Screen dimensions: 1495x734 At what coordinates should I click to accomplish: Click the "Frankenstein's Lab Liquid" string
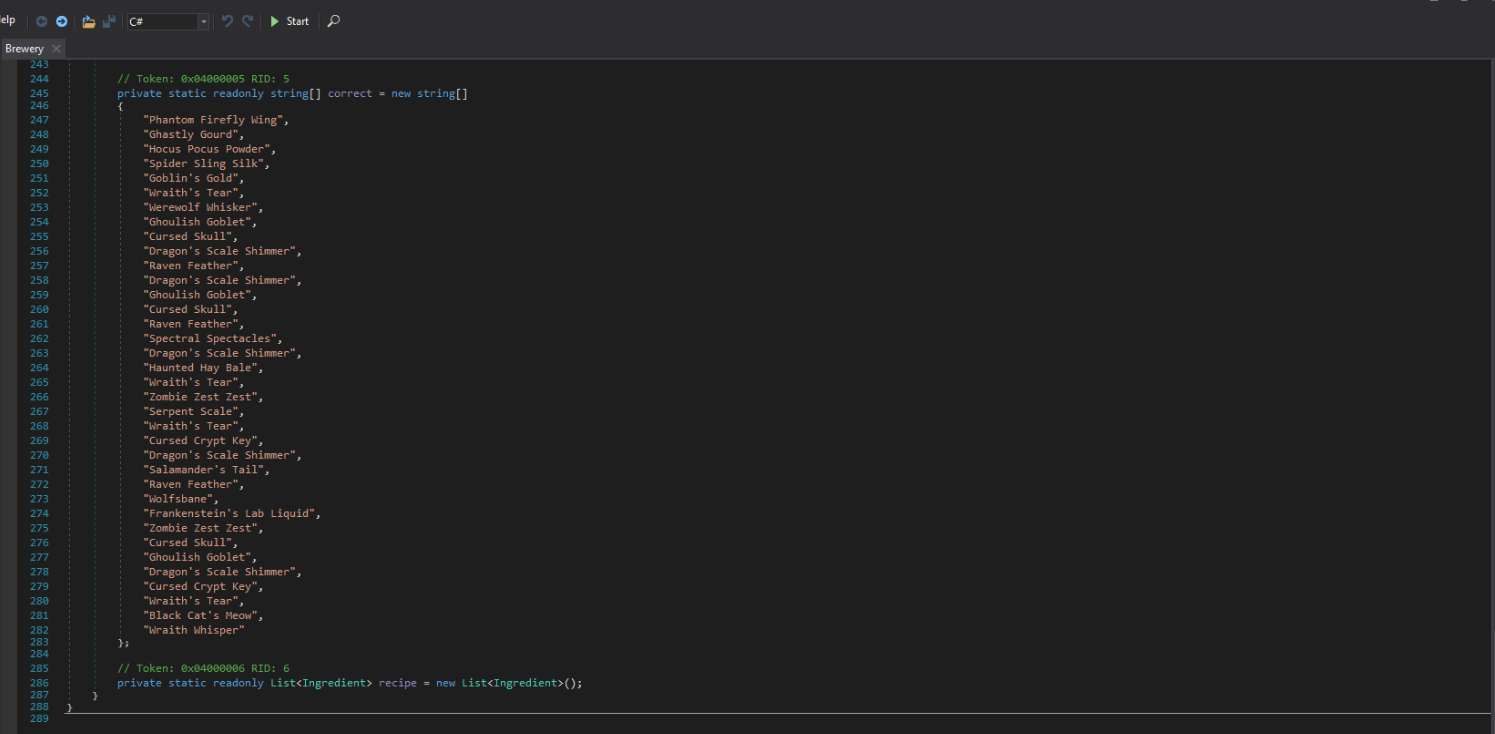231,514
